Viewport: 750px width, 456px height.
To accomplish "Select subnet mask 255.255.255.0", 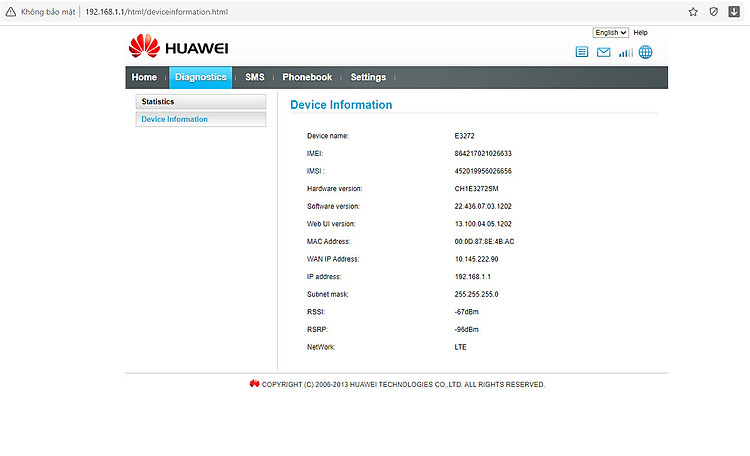I will tap(476, 294).
